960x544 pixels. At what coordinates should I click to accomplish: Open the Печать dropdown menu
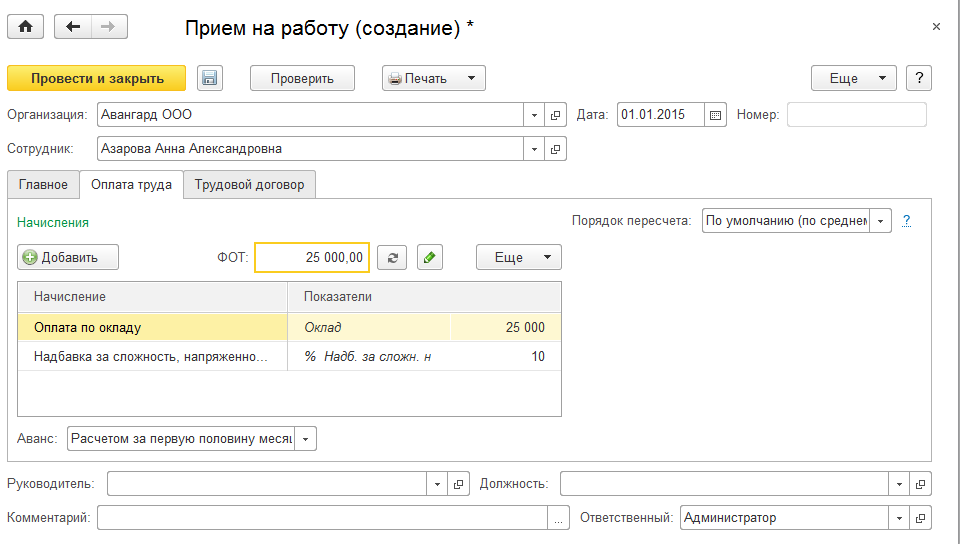point(434,79)
